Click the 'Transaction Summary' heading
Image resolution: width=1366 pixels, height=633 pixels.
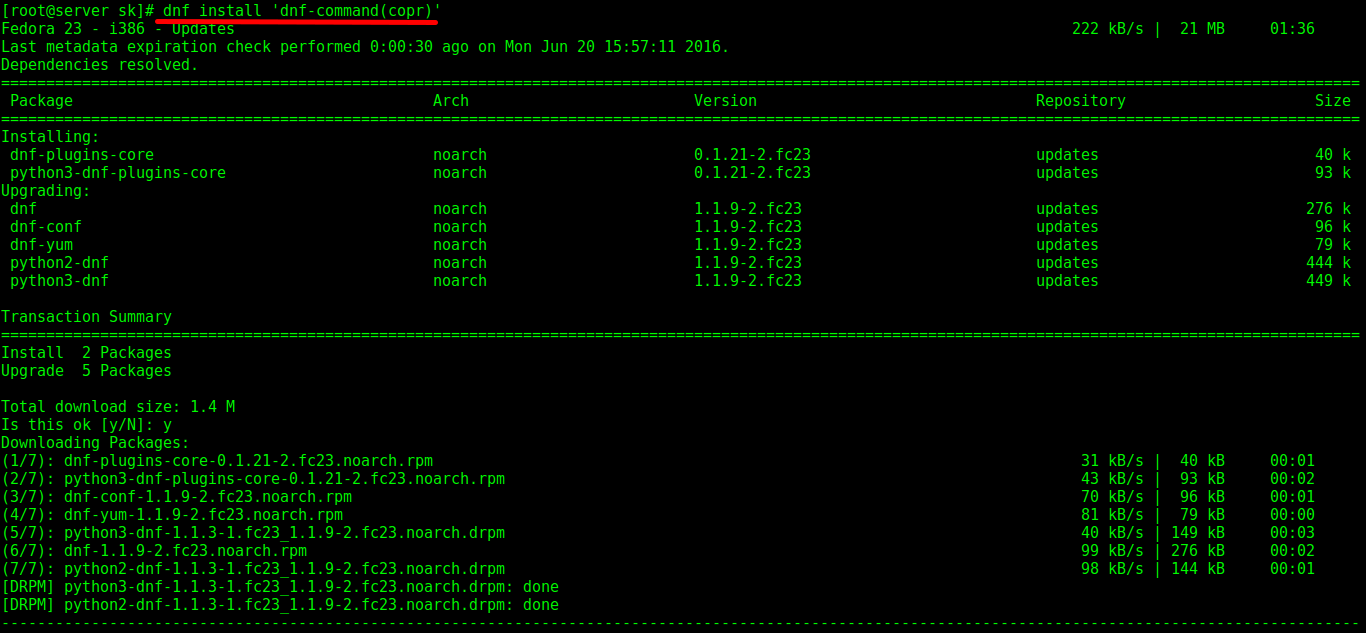coord(87,317)
